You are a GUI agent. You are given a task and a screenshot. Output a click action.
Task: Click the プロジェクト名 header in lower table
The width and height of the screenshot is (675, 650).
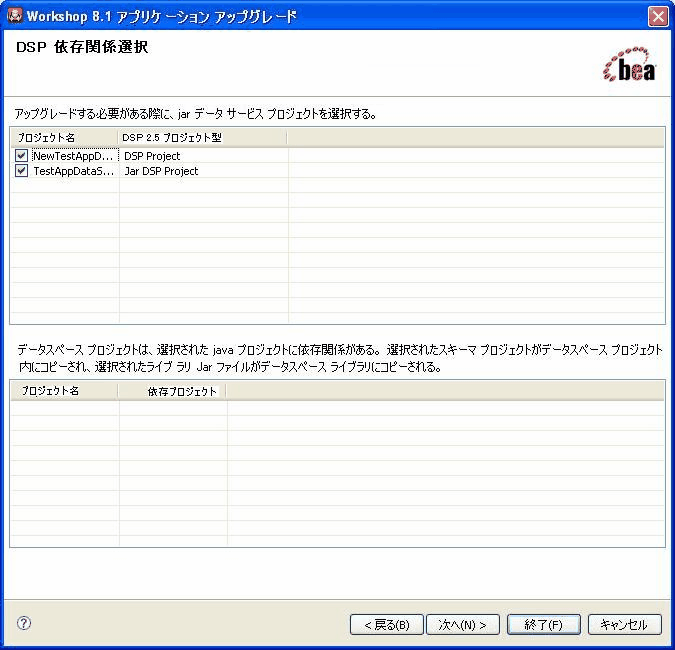click(65, 391)
